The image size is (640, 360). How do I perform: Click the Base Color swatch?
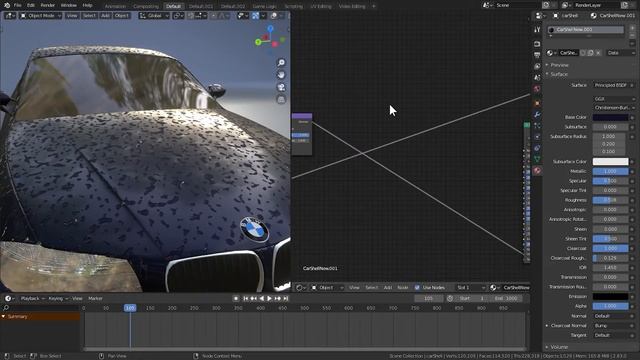click(x=610, y=117)
